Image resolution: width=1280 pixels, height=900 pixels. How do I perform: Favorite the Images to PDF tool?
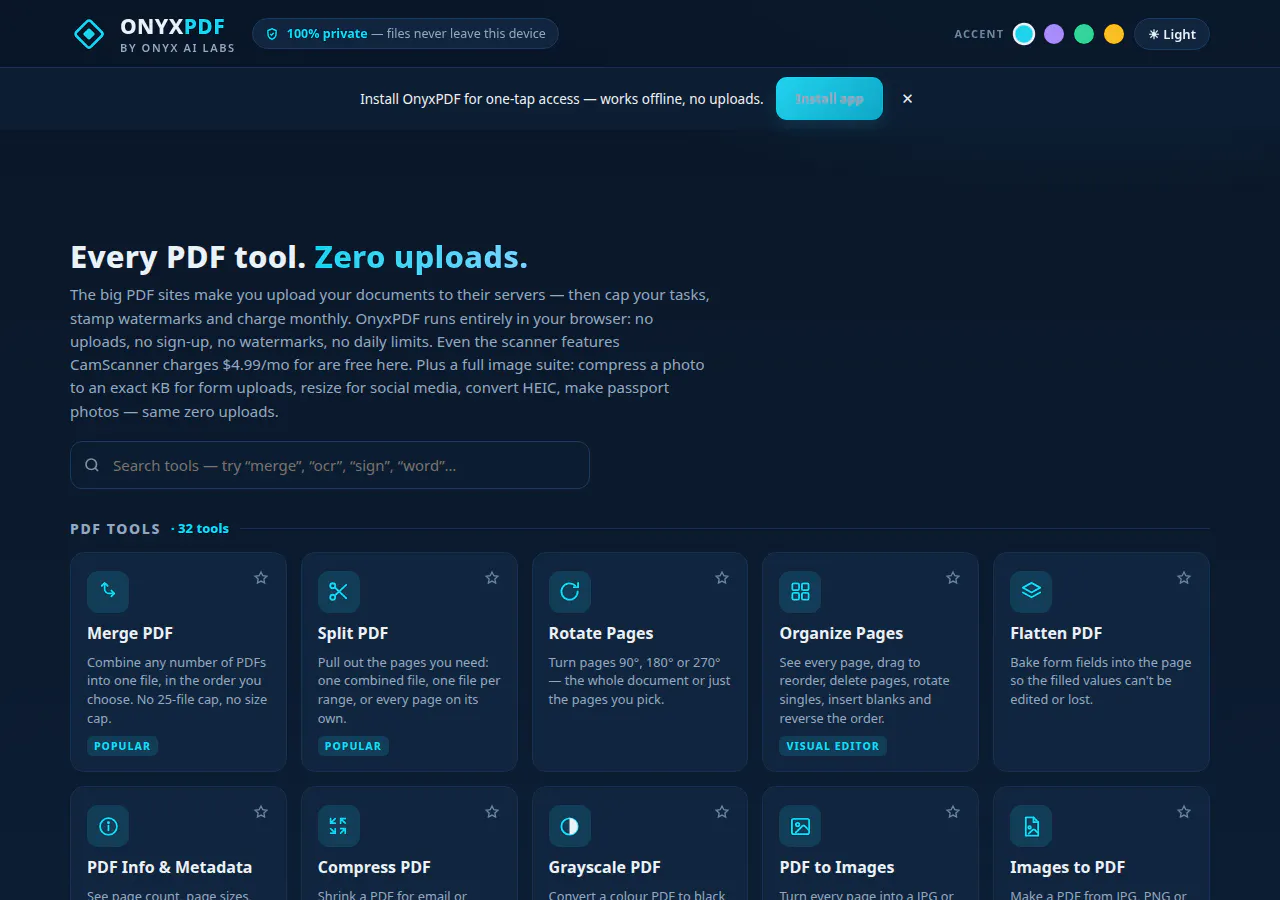point(1184,812)
